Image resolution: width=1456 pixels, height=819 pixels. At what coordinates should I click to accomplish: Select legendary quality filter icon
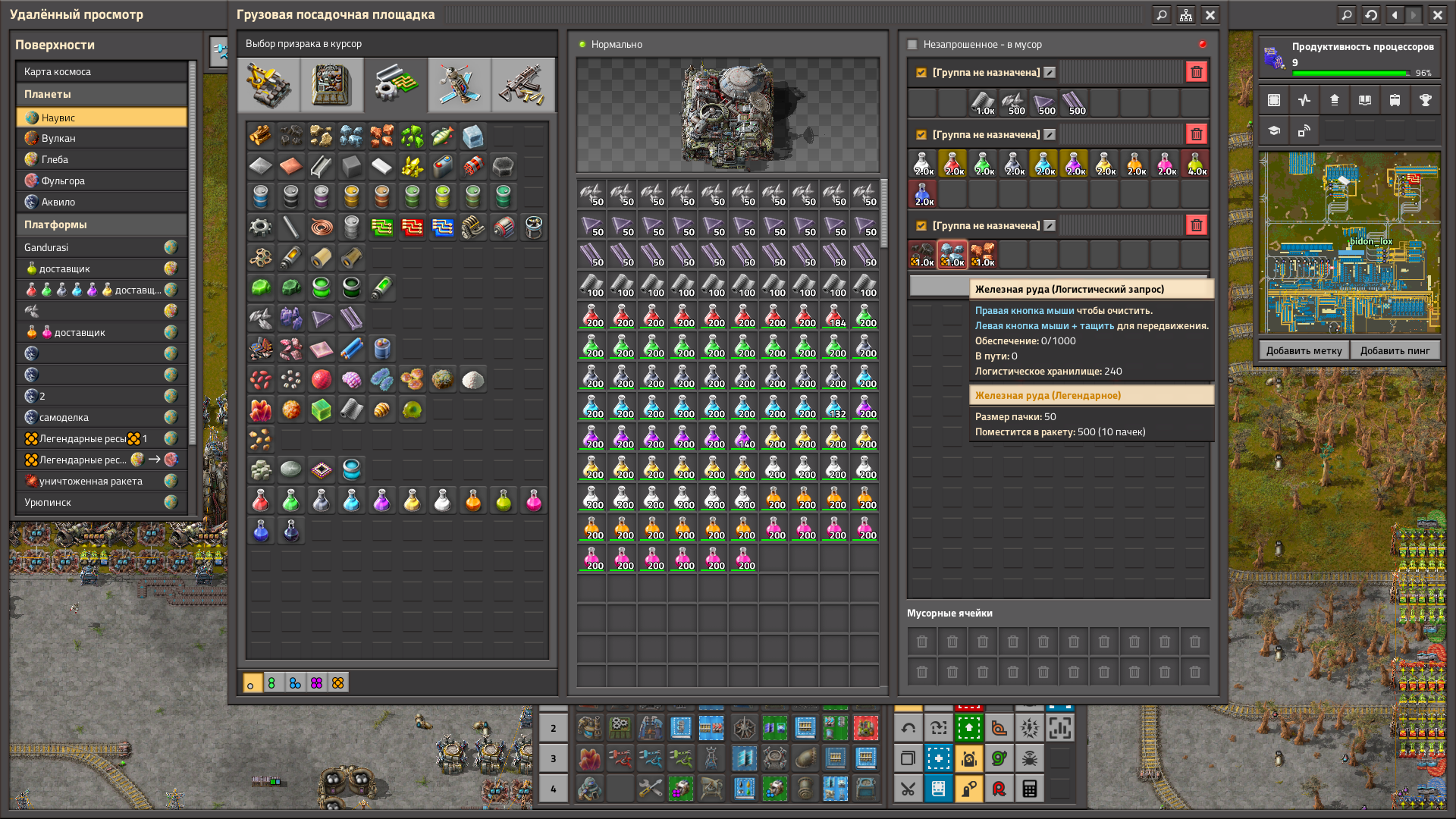[337, 683]
